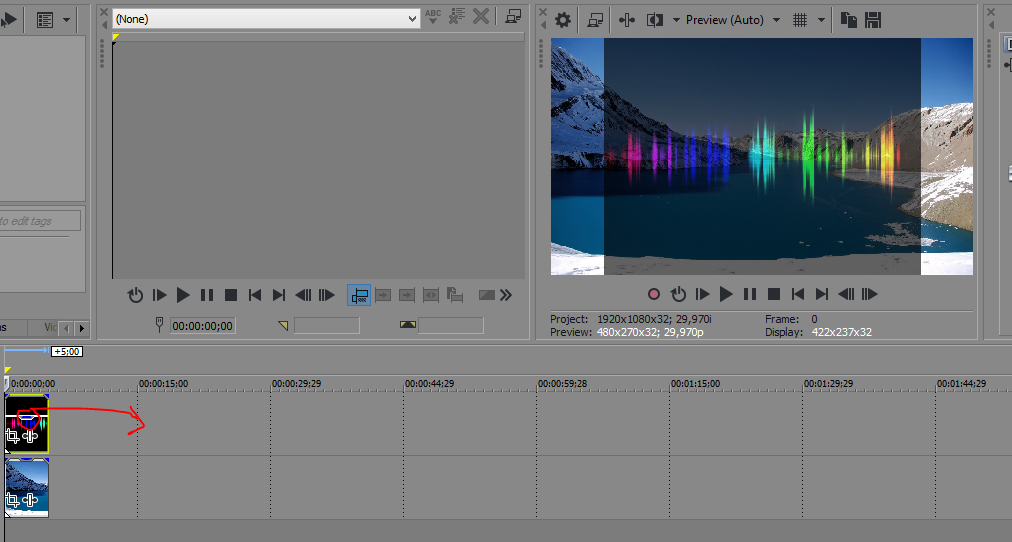Click add to timeline up to cursor icon

[407, 296]
